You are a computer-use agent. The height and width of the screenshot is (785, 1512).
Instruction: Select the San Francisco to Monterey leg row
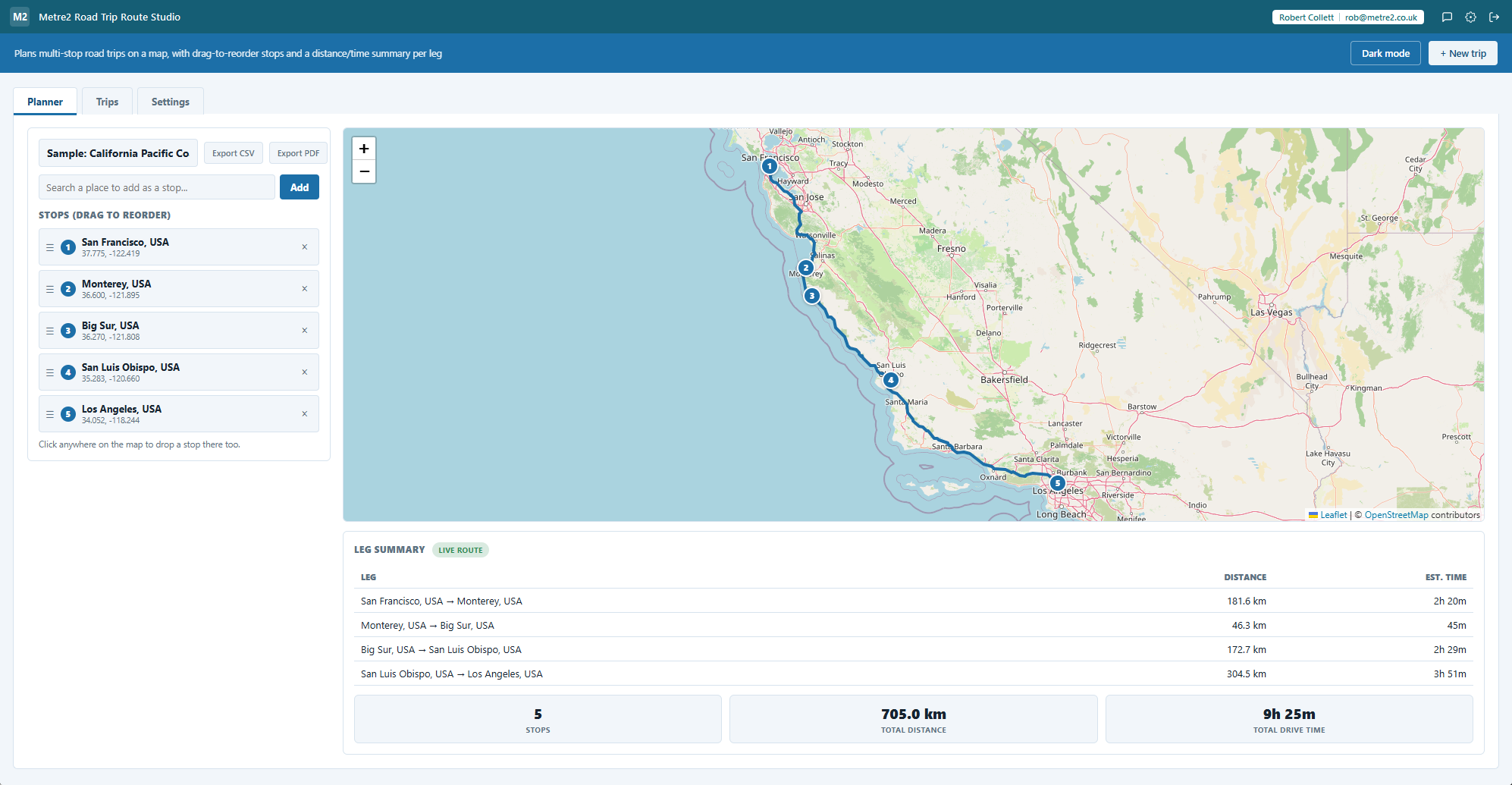tap(914, 601)
